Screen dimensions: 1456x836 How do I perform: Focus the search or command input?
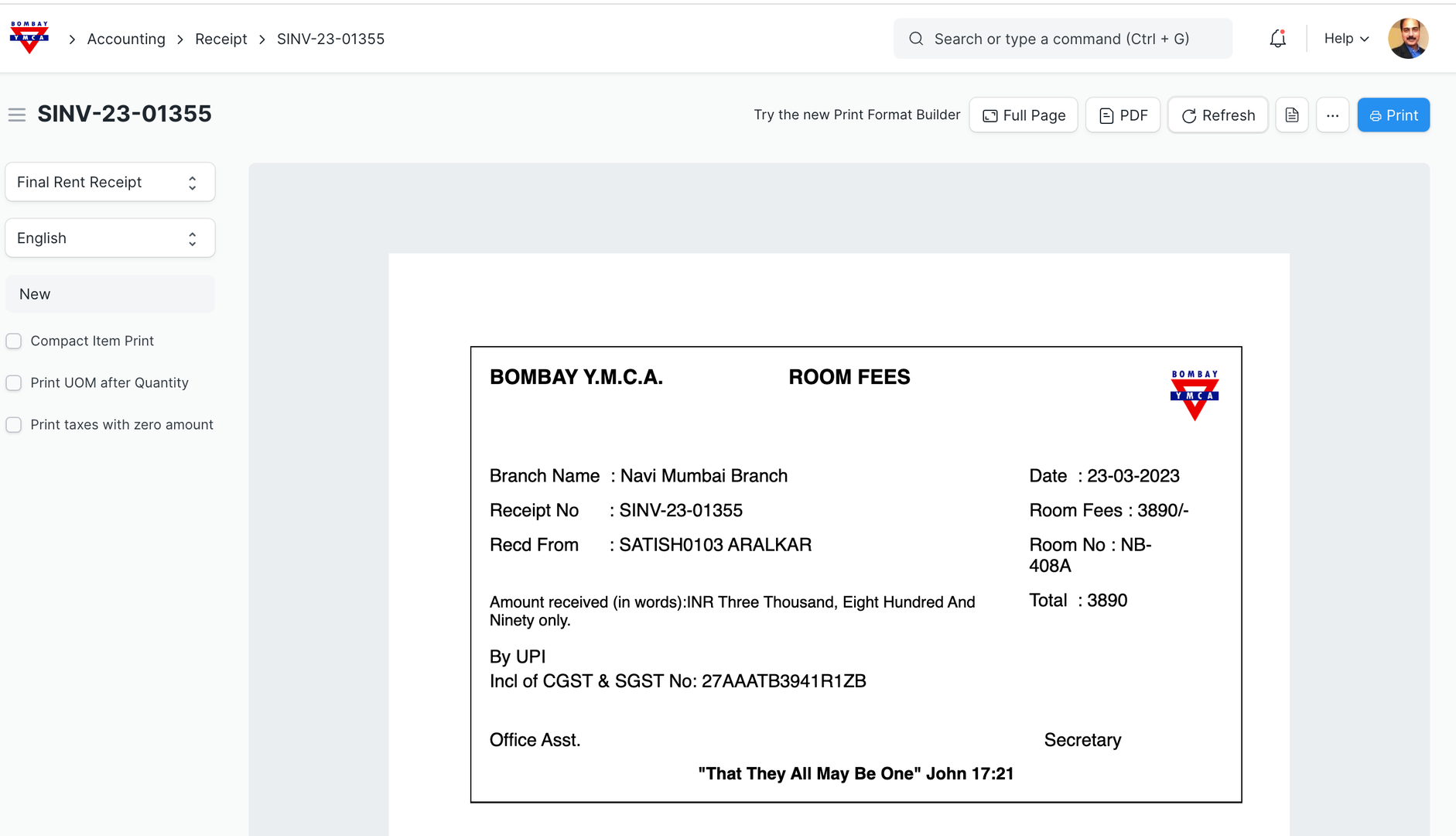click(1071, 39)
